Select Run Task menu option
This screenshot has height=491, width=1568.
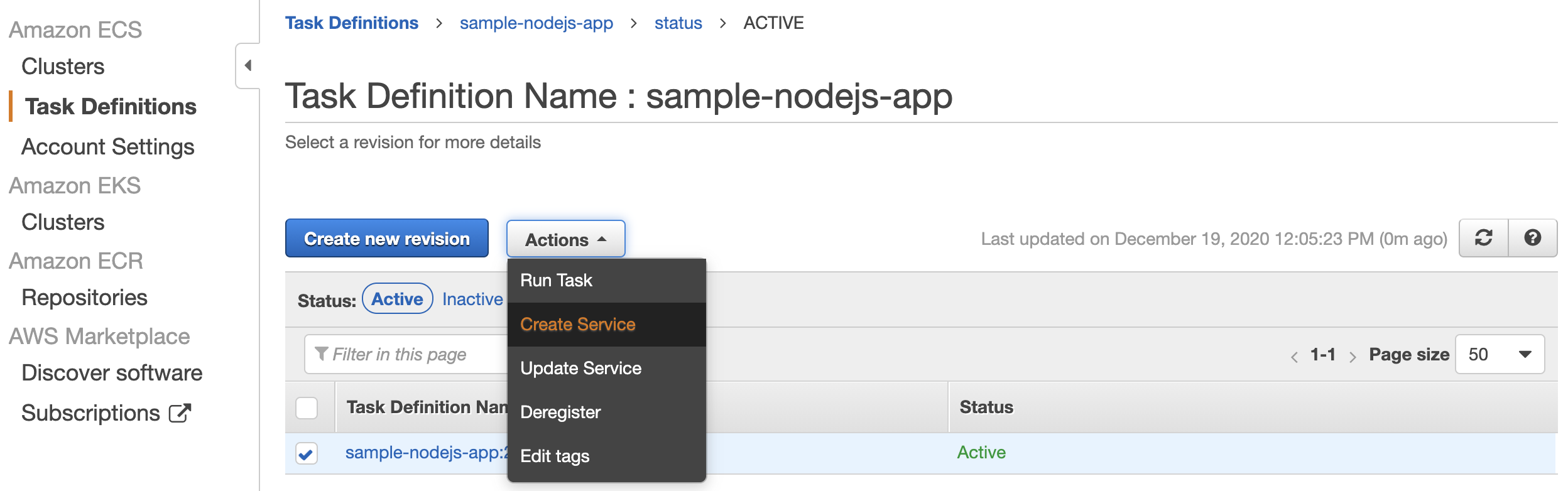click(556, 281)
